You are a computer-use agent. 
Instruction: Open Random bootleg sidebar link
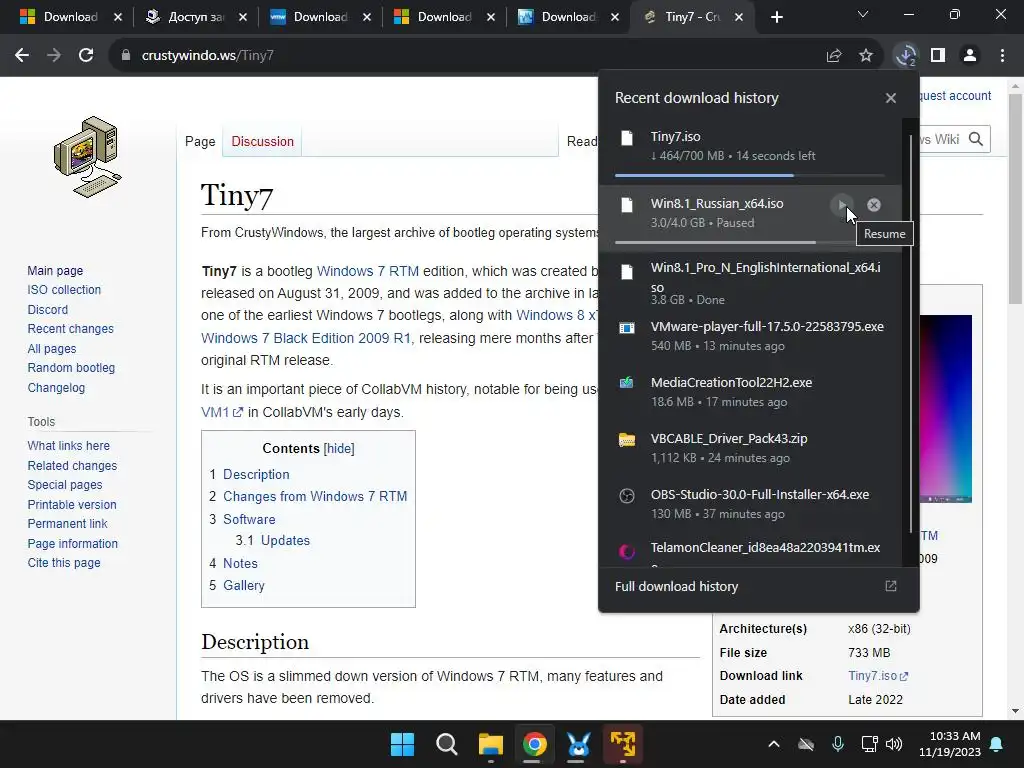71,368
